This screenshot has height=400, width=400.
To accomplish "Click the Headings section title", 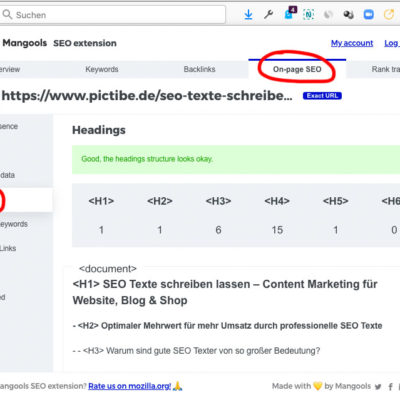I will [x=99, y=130].
